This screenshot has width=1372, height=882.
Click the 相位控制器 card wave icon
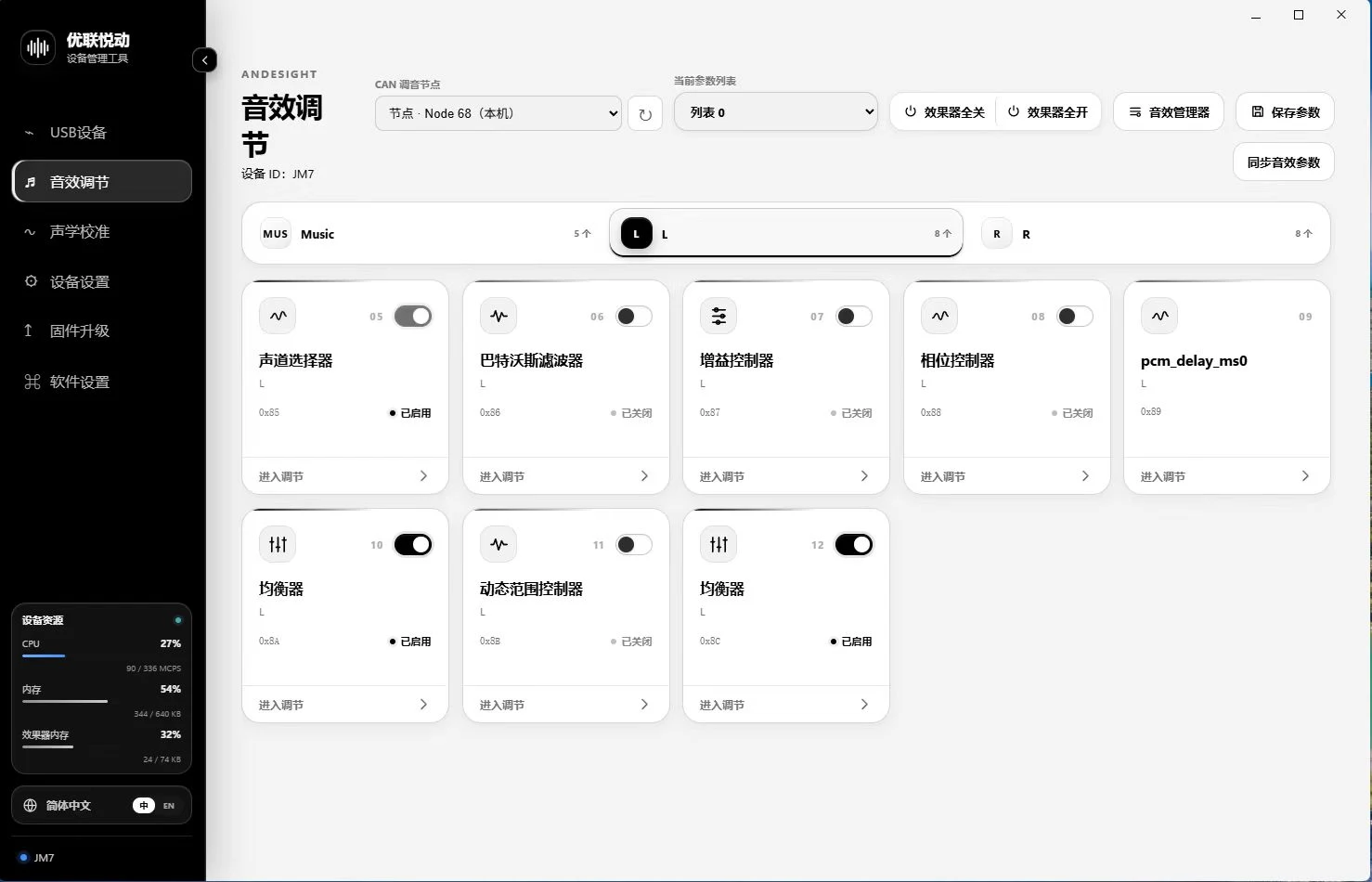(939, 316)
